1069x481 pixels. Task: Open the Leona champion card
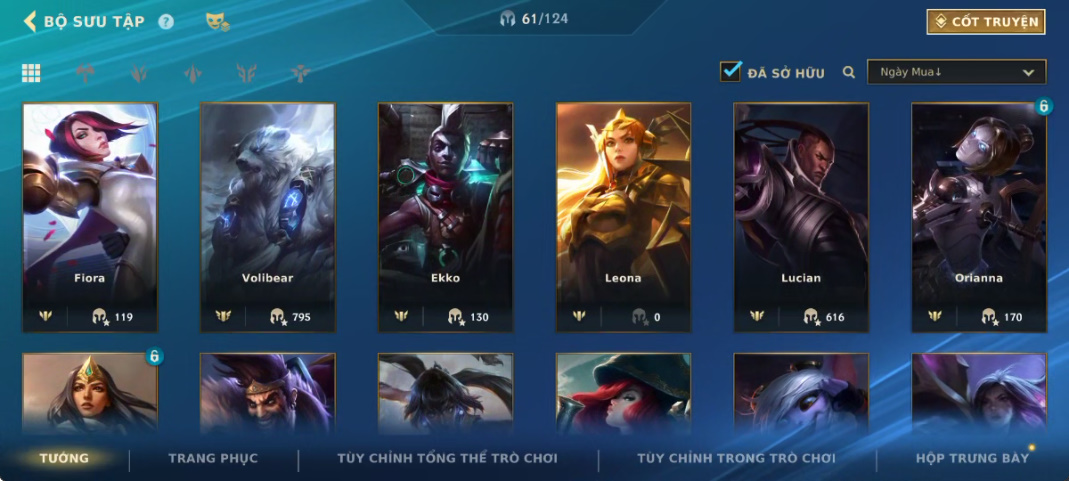tap(623, 217)
